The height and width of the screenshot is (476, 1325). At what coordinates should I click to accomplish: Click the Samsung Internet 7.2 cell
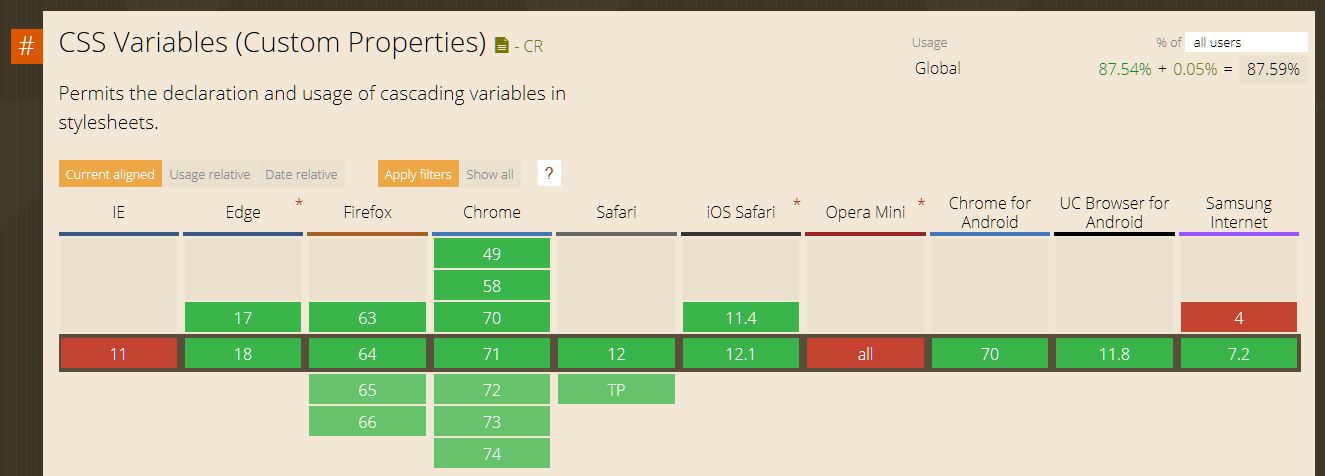[x=1239, y=353]
